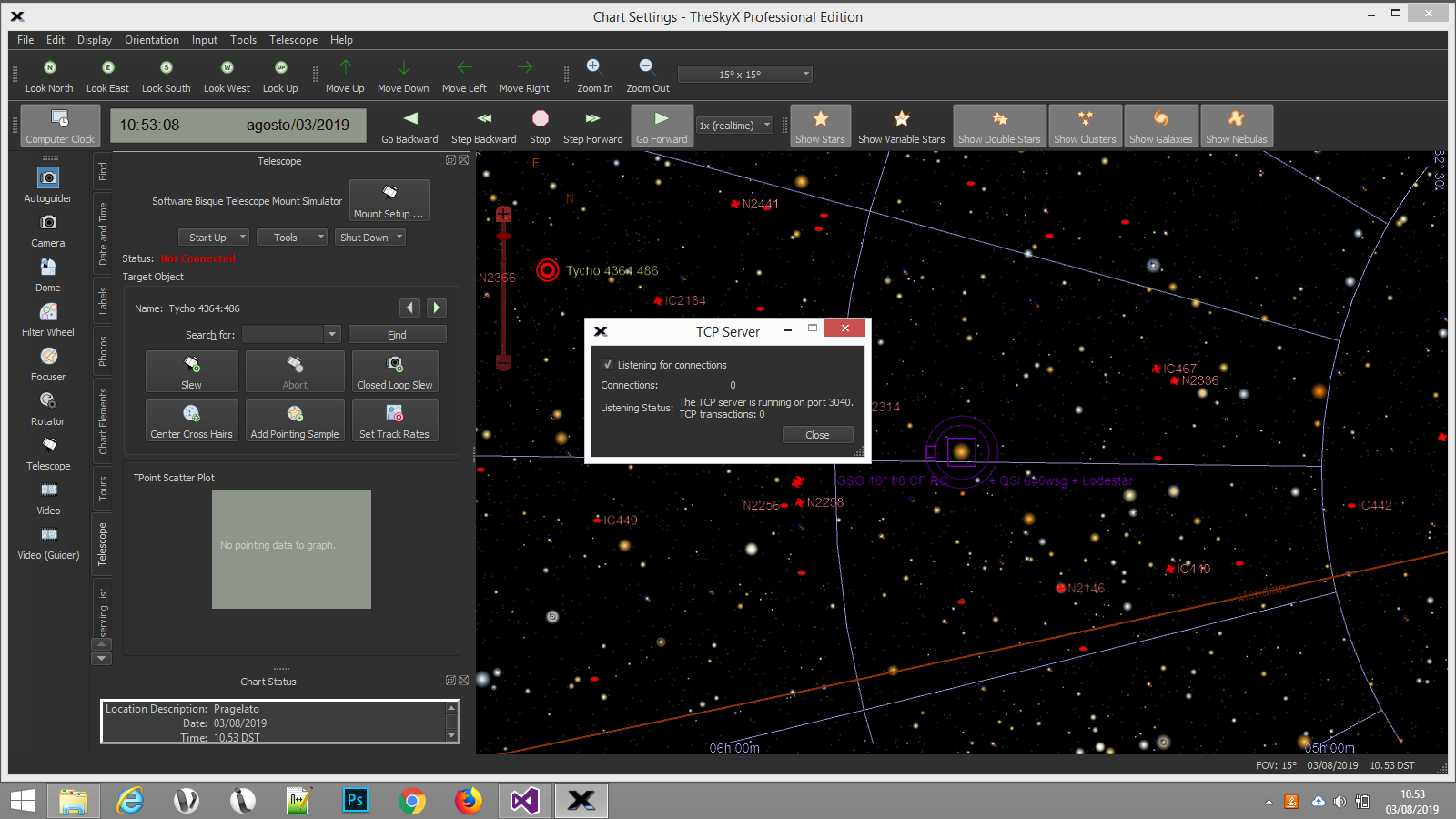Open the File menu
Image resolution: width=1456 pixels, height=819 pixels.
[x=25, y=40]
